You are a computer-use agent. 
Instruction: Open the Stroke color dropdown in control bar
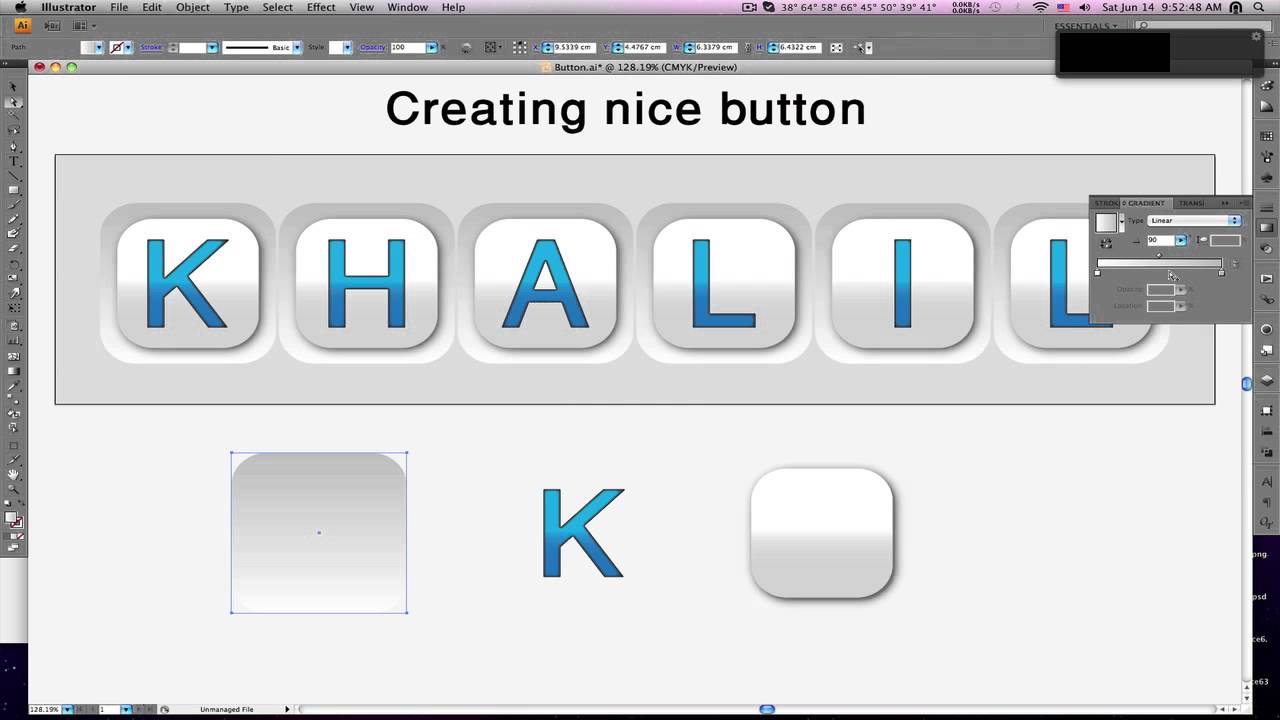pyautogui.click(x=128, y=47)
